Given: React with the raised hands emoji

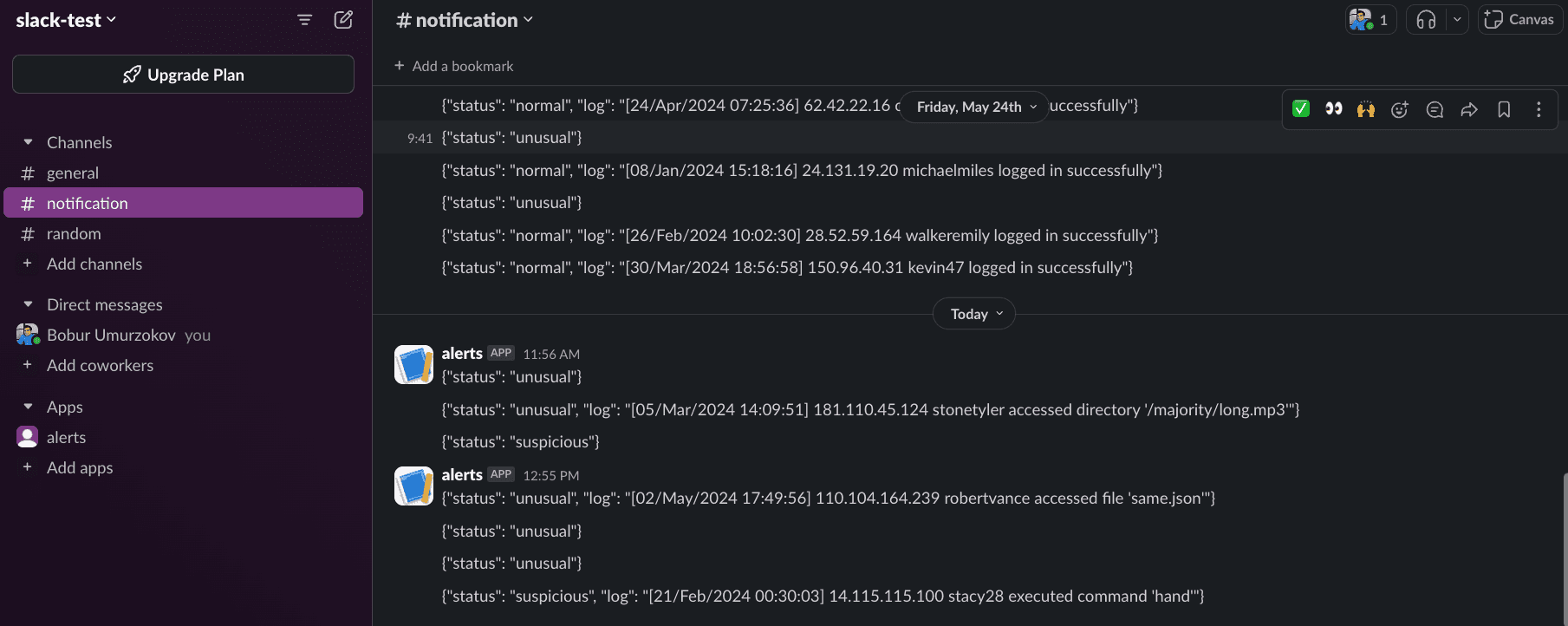Looking at the screenshot, I should pos(1366,108).
